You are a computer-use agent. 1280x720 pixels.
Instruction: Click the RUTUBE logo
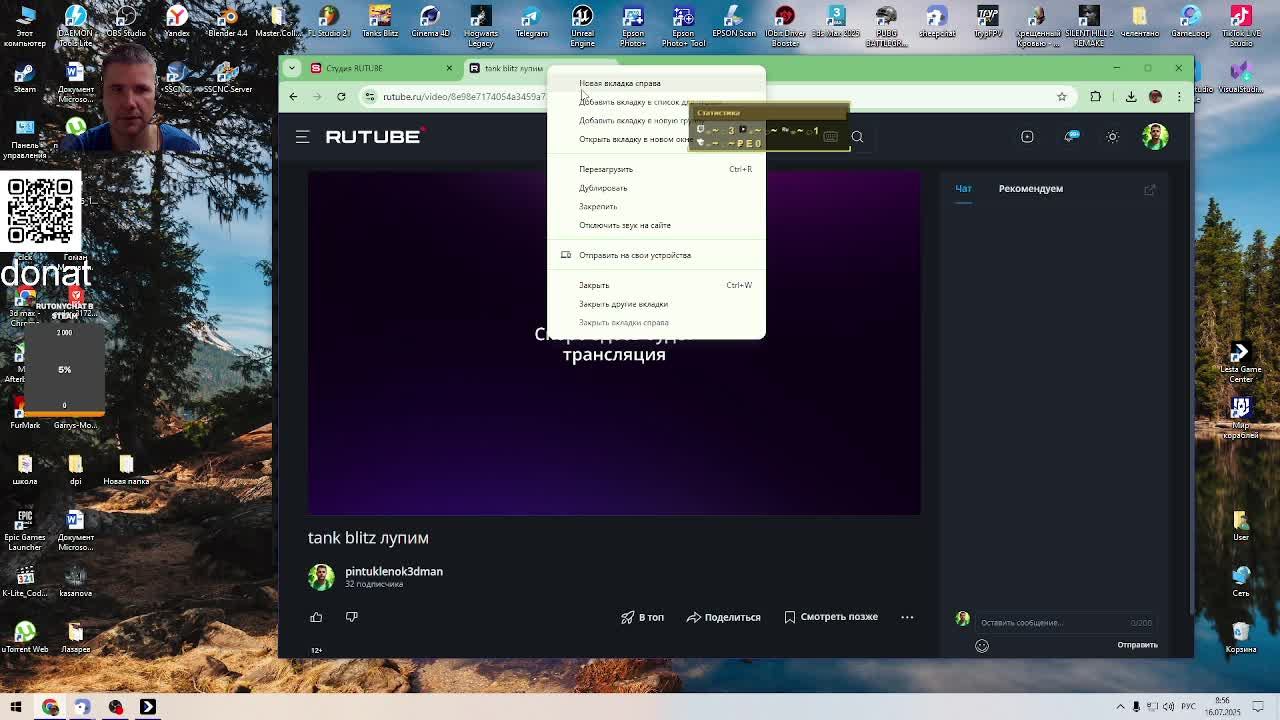(x=375, y=136)
